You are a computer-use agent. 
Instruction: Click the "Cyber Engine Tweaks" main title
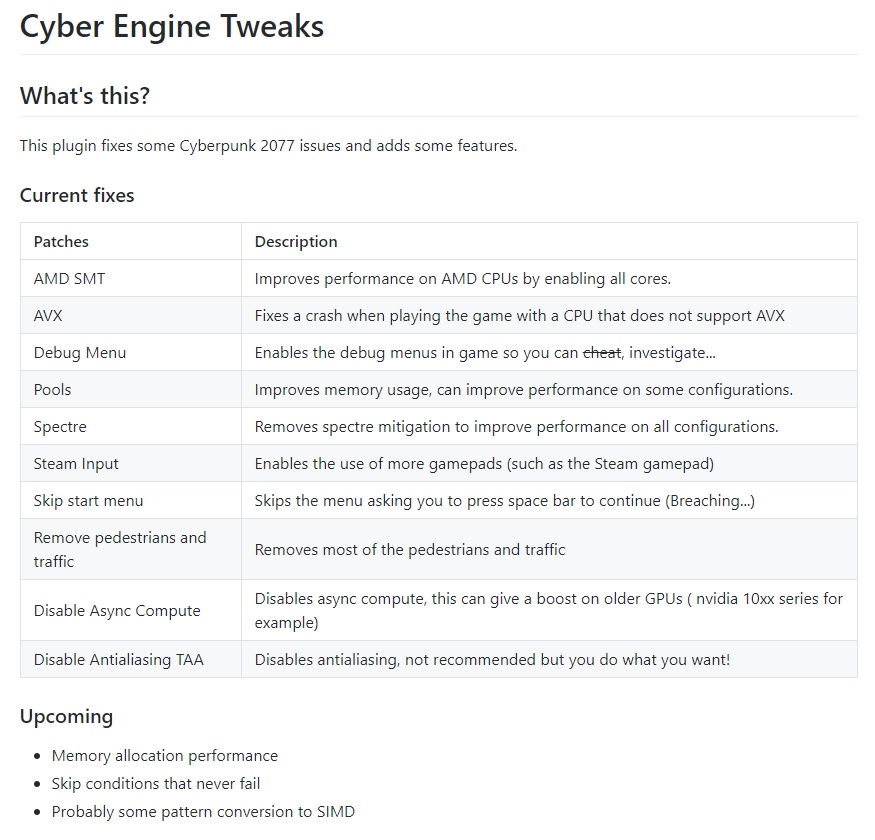(172, 26)
